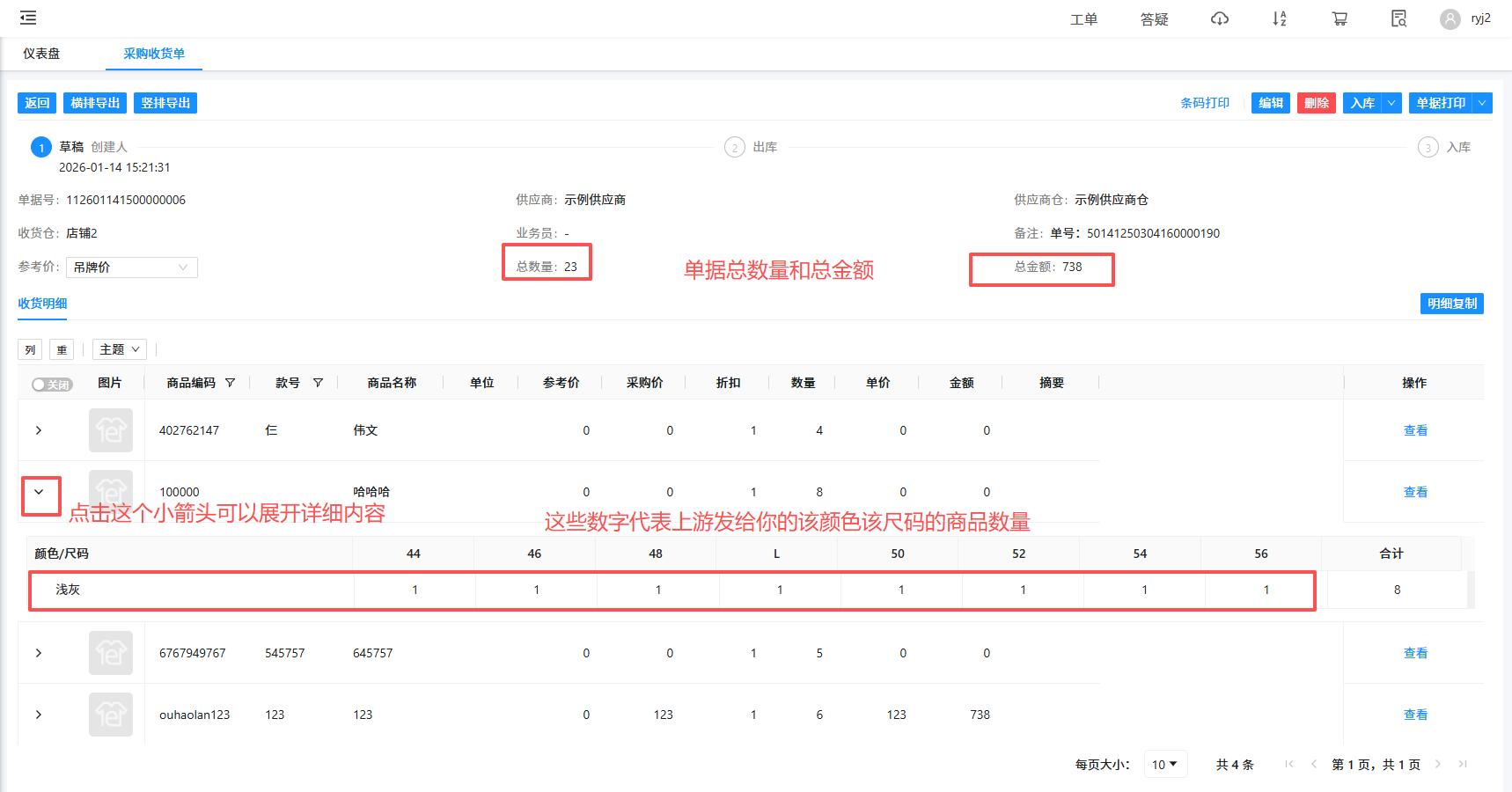Open the cloud download icon
The width and height of the screenshot is (1512, 792).
[x=1219, y=18]
